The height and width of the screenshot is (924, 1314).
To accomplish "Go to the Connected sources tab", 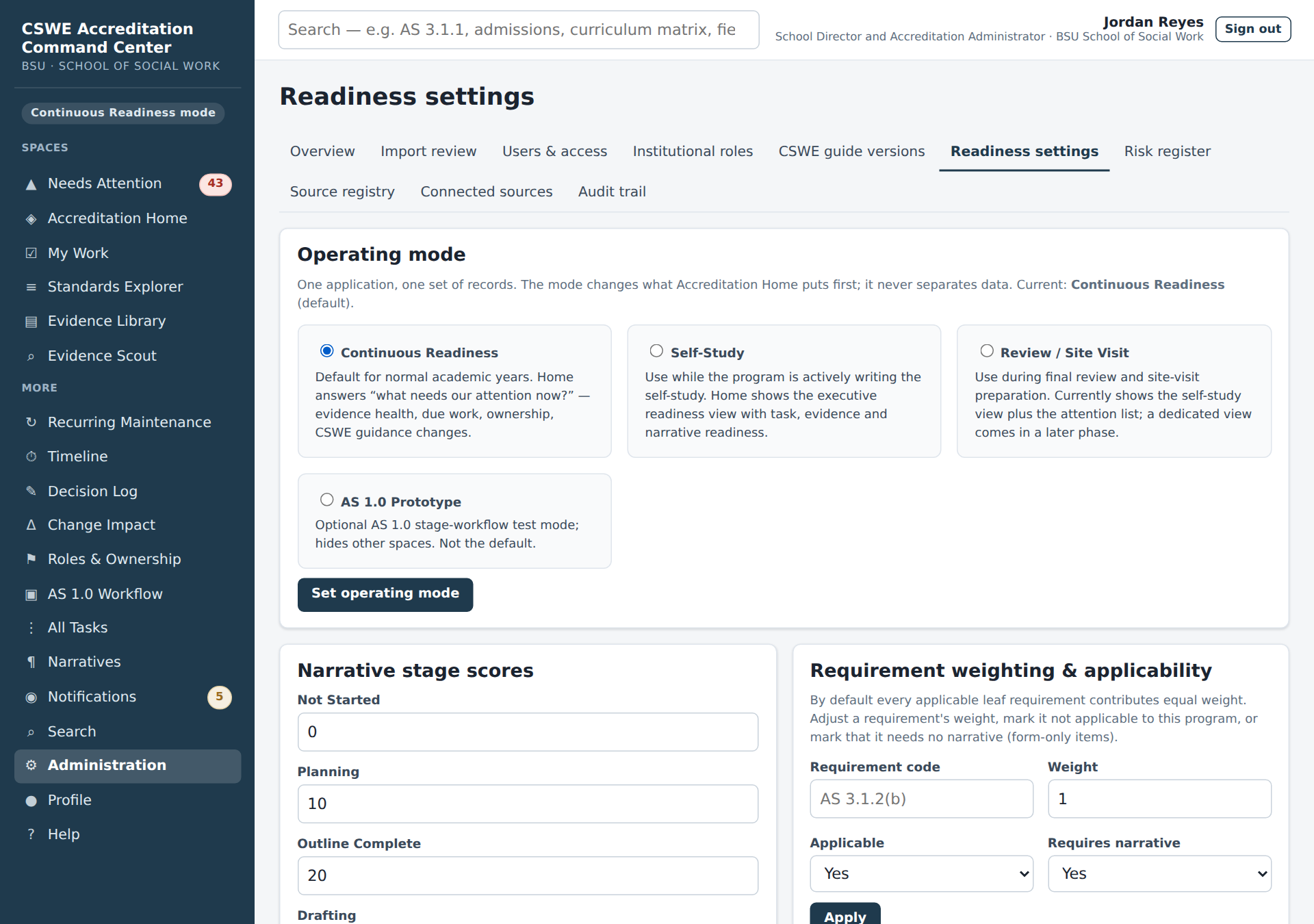I will (486, 192).
